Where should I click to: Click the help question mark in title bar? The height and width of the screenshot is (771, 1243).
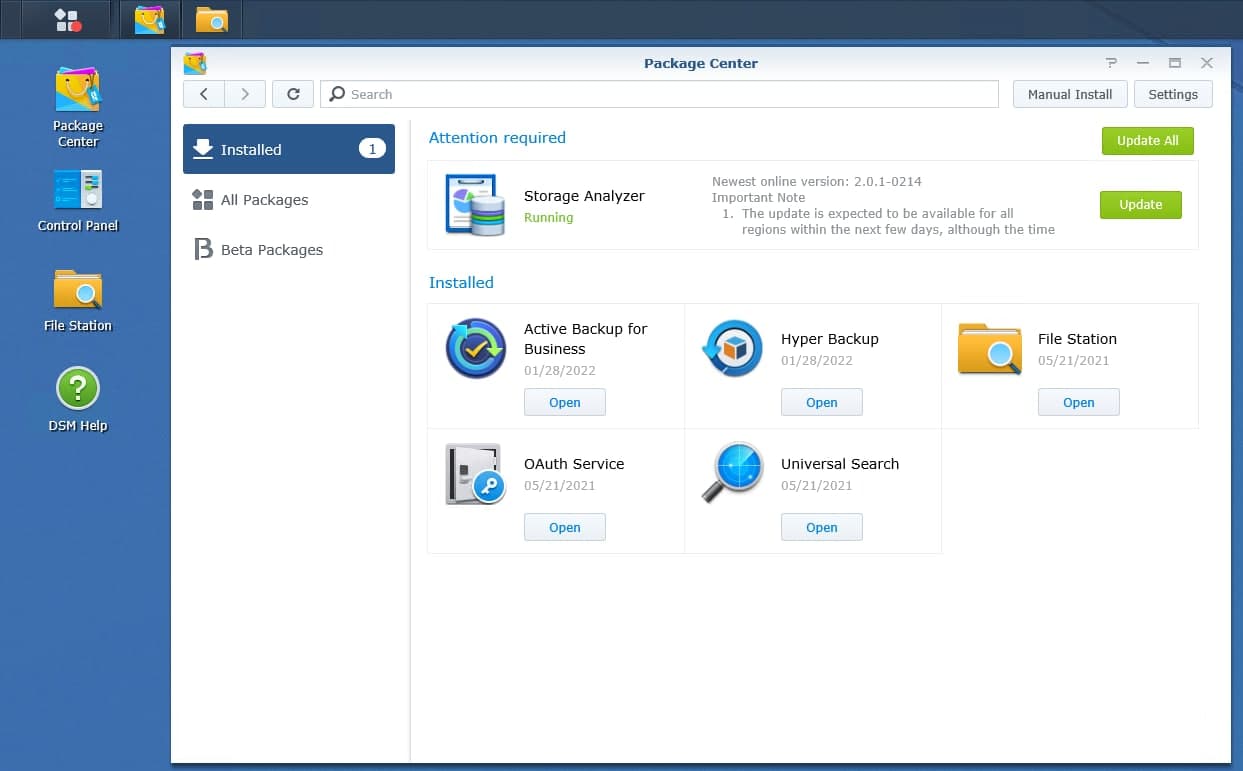pyautogui.click(x=1111, y=63)
